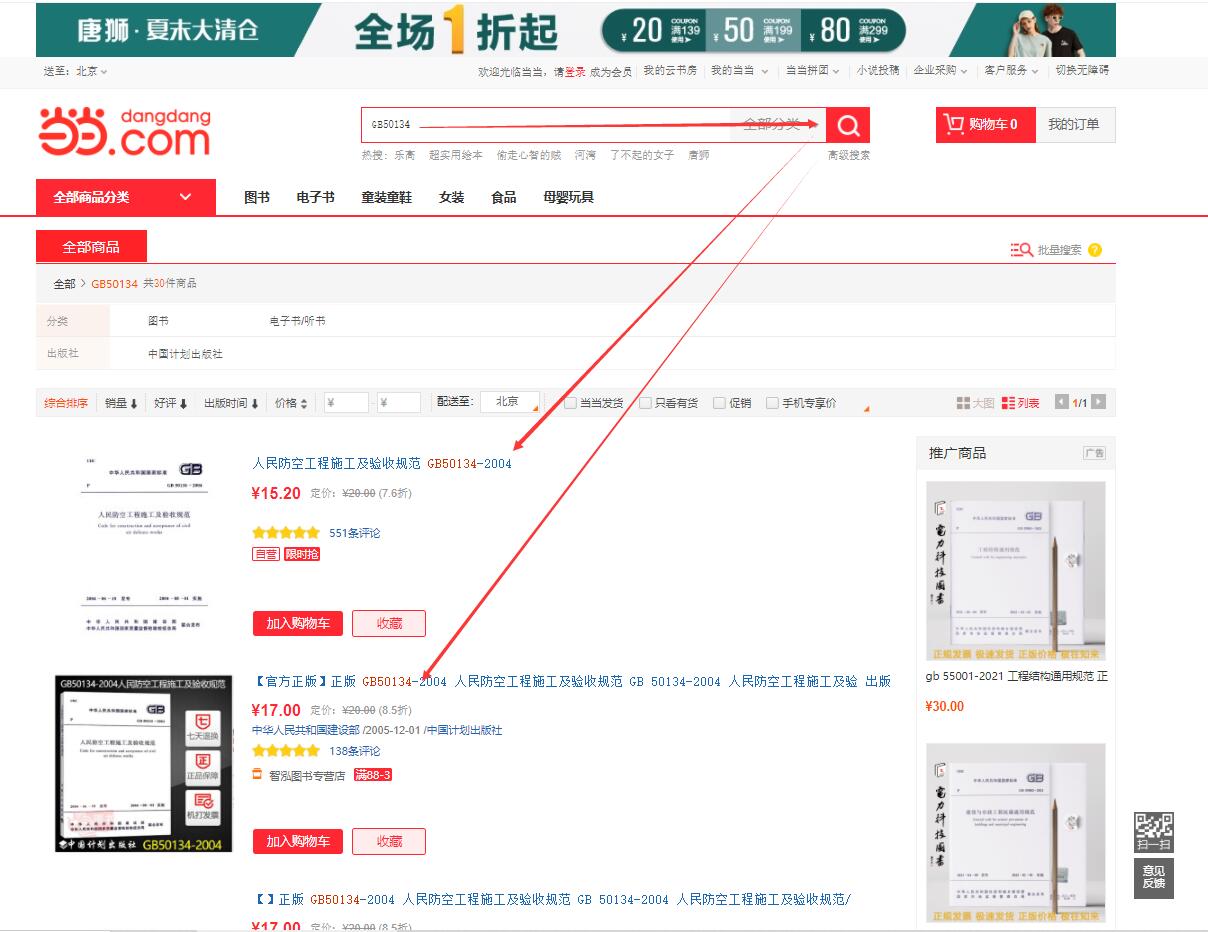1208x932 pixels.
Task: Open the 购物车 0 shopping cart
Action: tap(985, 125)
